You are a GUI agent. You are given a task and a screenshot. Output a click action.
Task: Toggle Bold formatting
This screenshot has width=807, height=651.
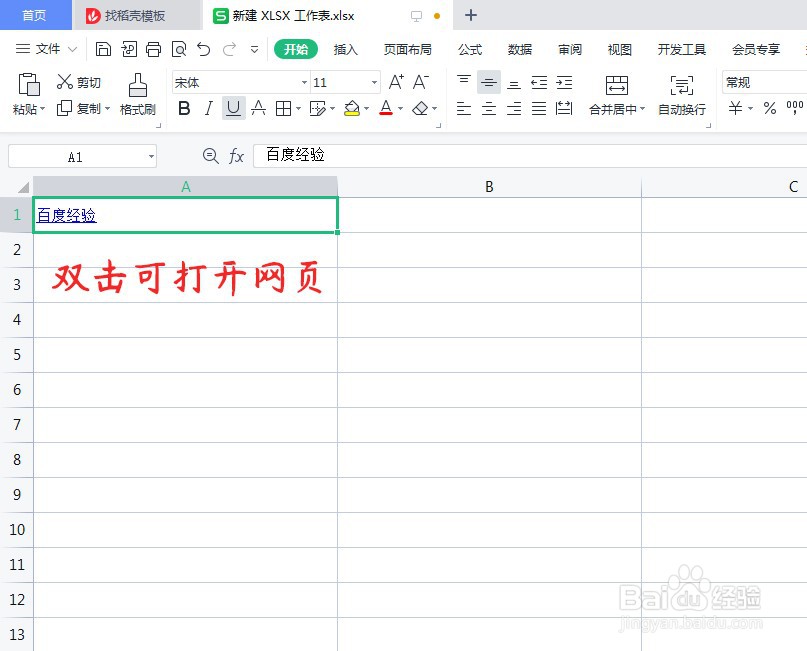click(x=184, y=108)
